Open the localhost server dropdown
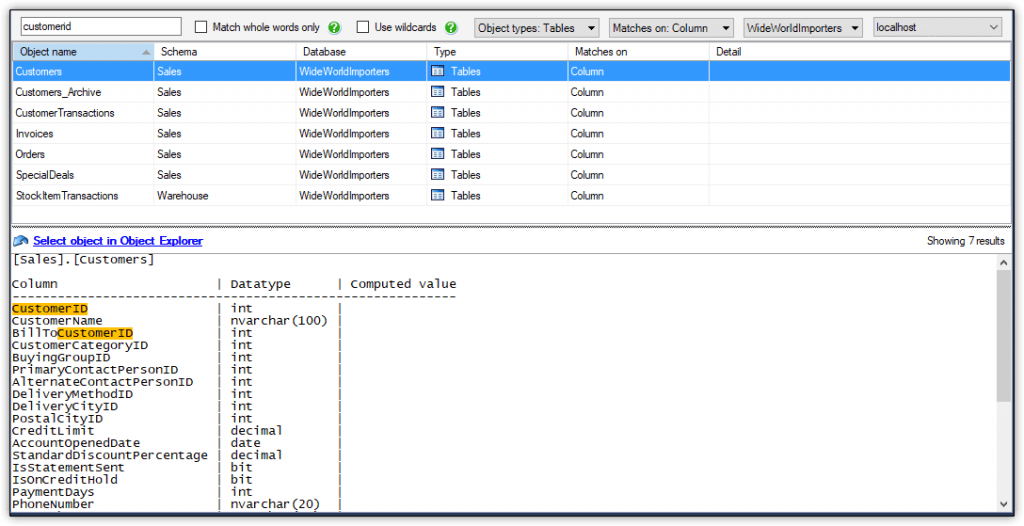Screen dimensions: 1024x526 point(937,28)
